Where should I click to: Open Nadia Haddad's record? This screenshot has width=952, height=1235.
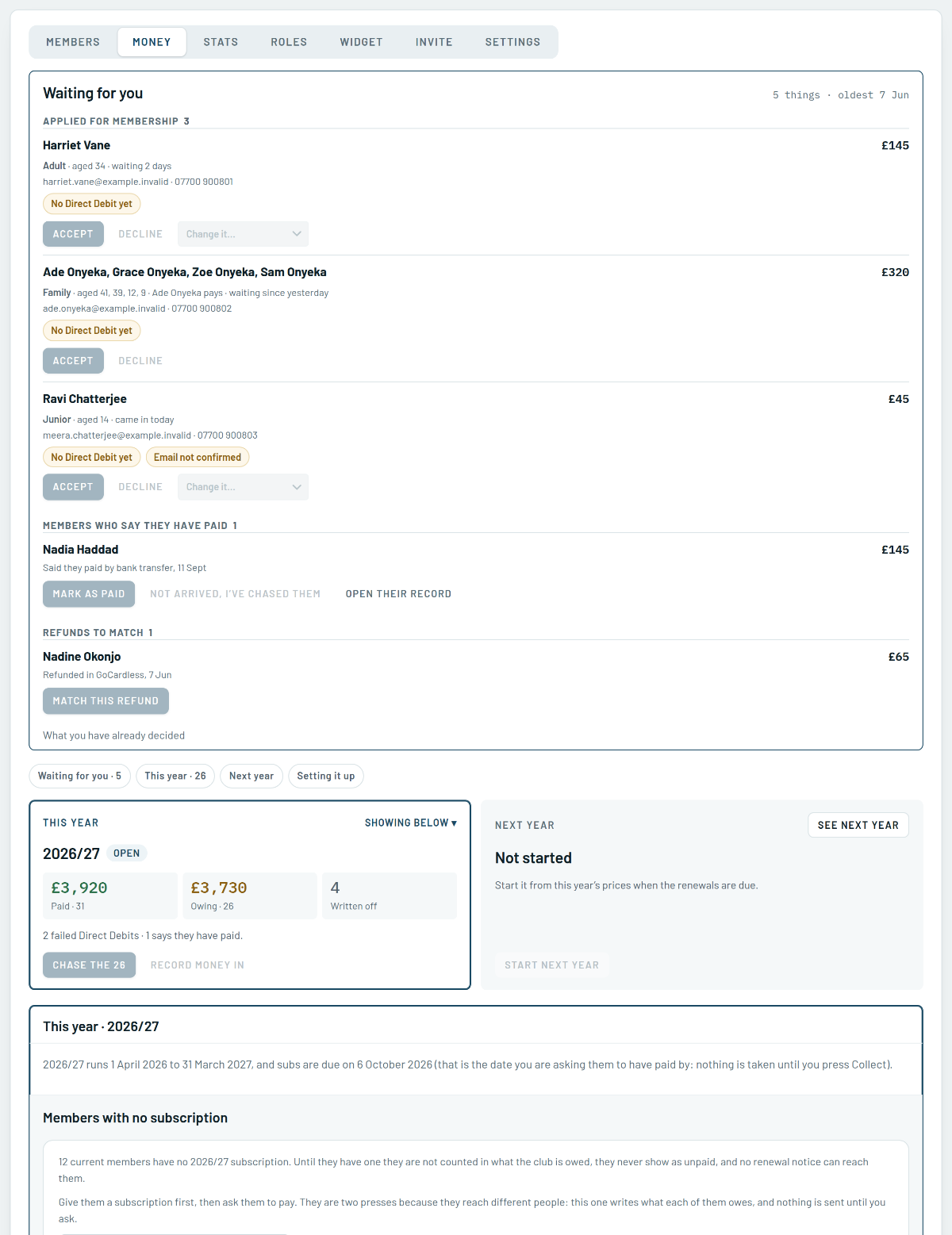click(x=398, y=594)
